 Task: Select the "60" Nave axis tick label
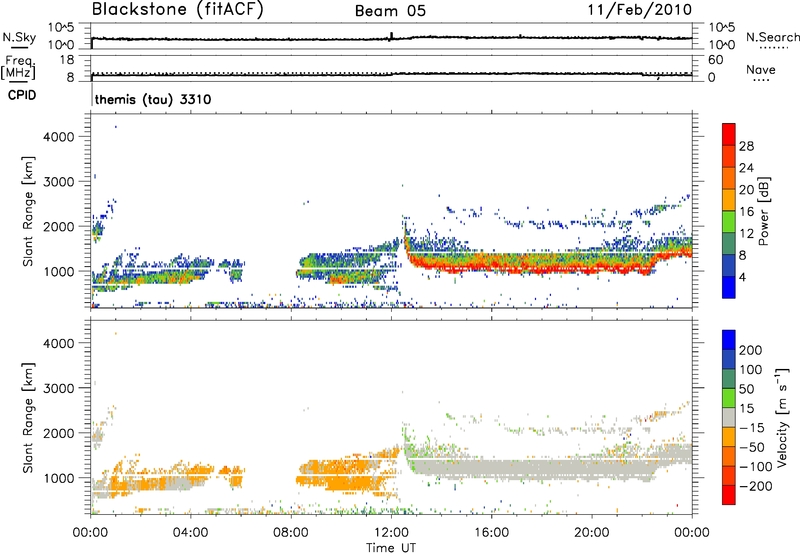click(x=715, y=60)
